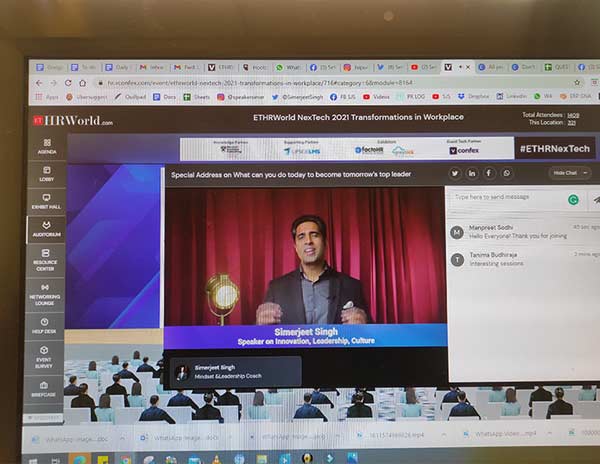
Task: Open the Event Survey
Action: point(44,357)
